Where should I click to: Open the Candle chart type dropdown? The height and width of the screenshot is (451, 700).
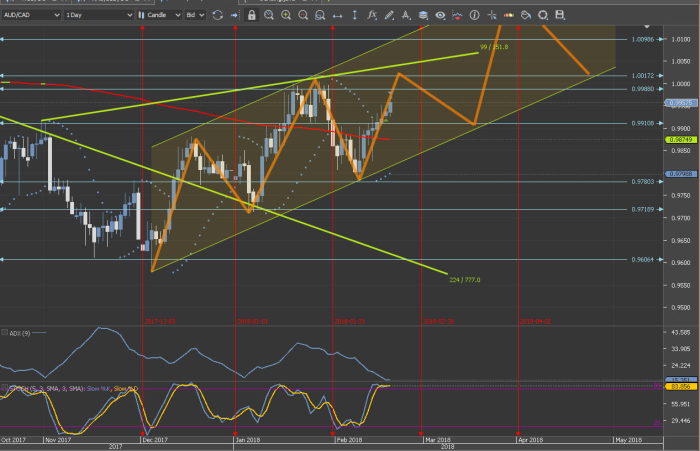[x=159, y=15]
